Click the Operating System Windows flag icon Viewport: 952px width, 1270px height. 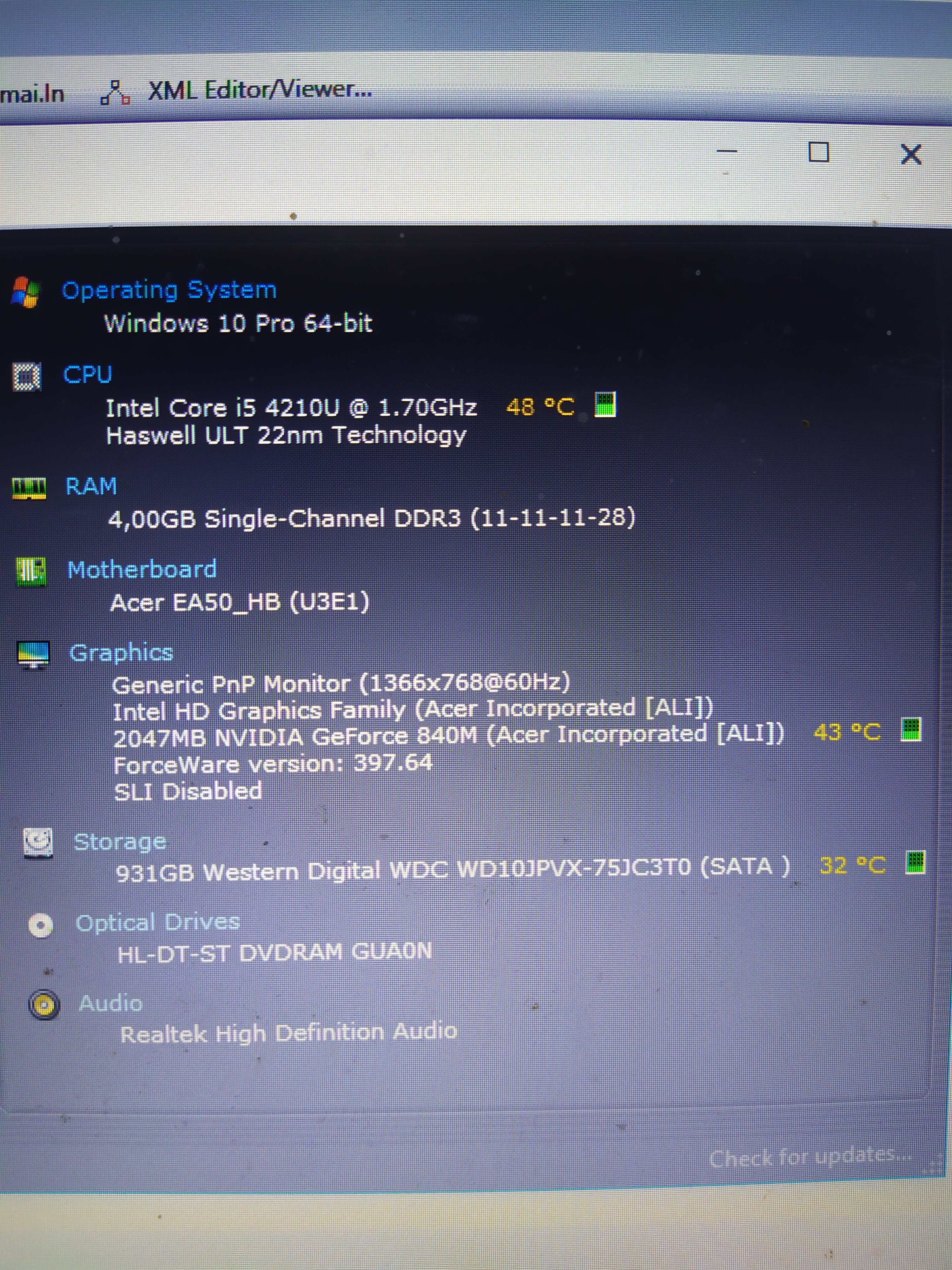[25, 292]
